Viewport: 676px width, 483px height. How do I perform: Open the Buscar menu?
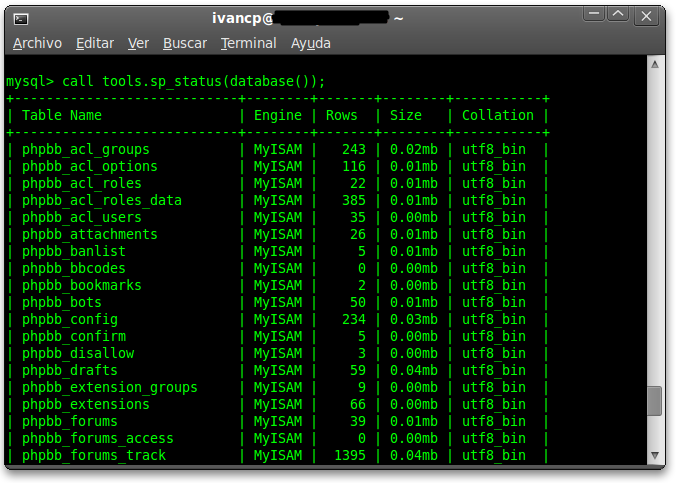point(185,44)
